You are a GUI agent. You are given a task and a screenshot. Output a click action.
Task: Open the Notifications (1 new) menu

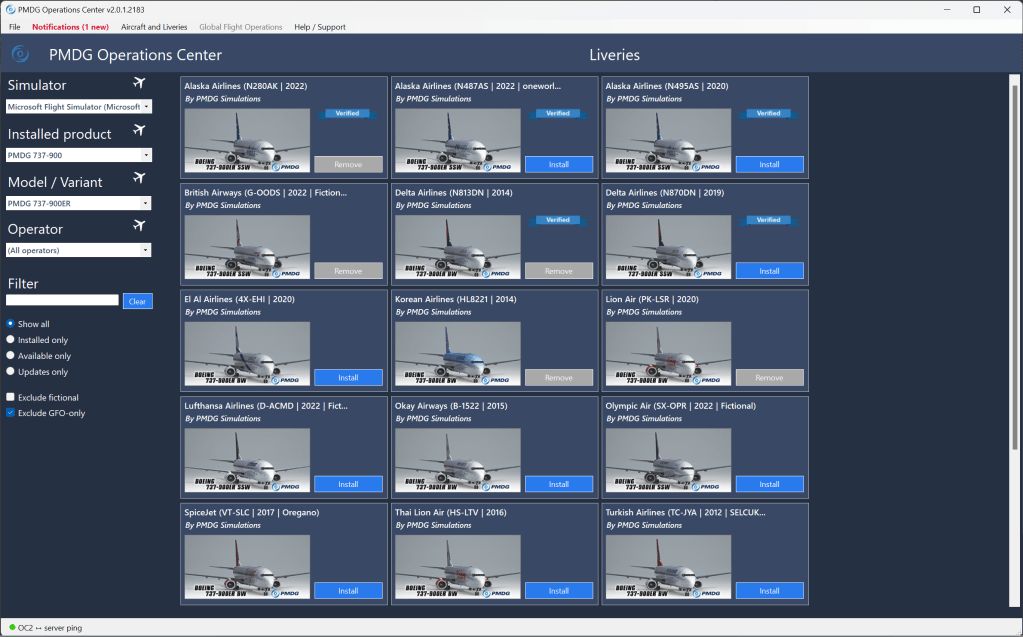tap(70, 27)
